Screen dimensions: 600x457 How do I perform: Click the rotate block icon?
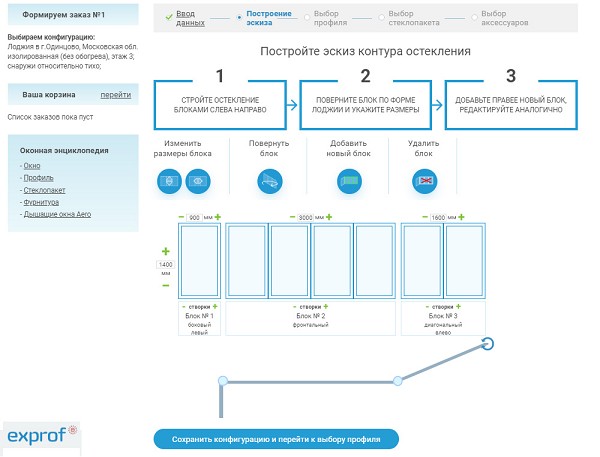point(268,181)
